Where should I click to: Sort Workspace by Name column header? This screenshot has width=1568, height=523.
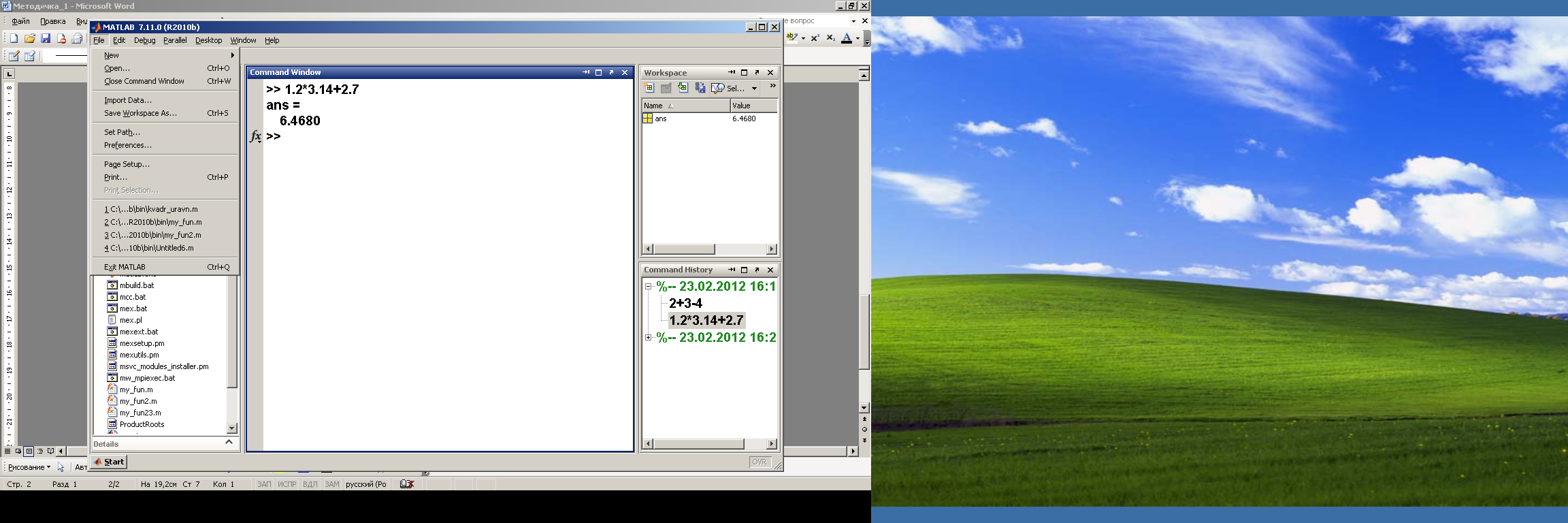tap(686, 106)
